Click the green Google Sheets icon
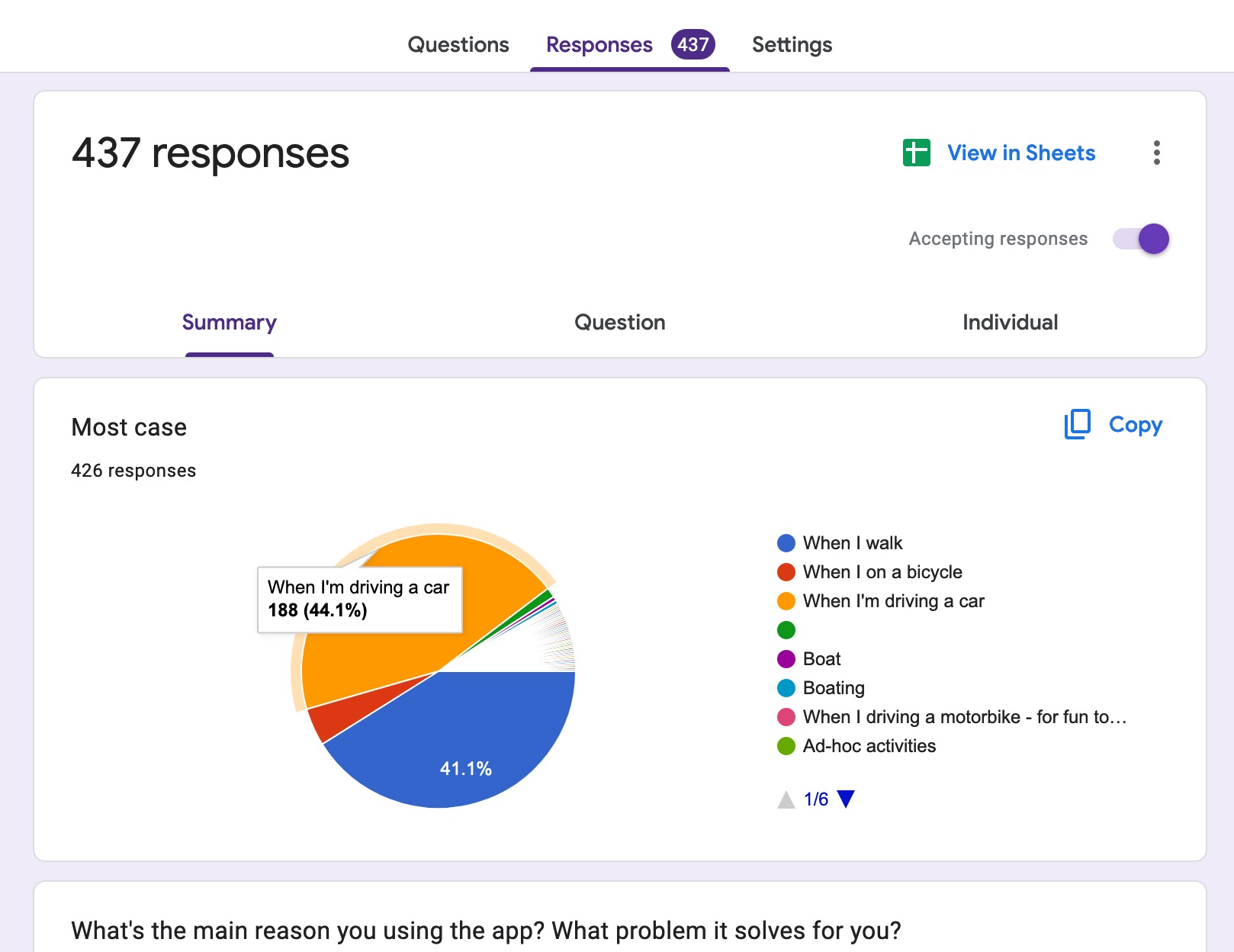Viewport: 1234px width, 952px height. point(916,153)
